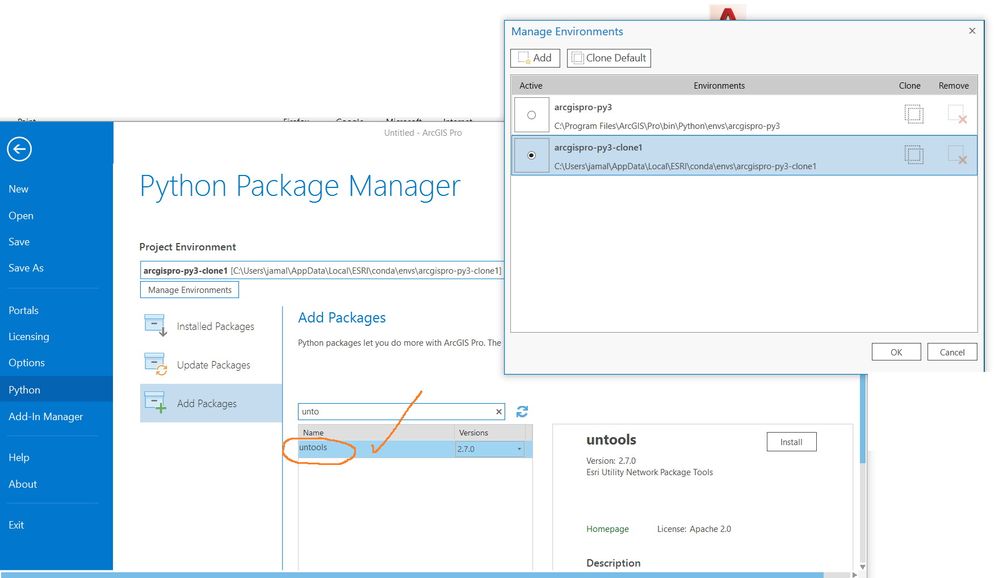
Task: Click Cancel in Manage Environments dialog
Action: pyautogui.click(x=952, y=352)
